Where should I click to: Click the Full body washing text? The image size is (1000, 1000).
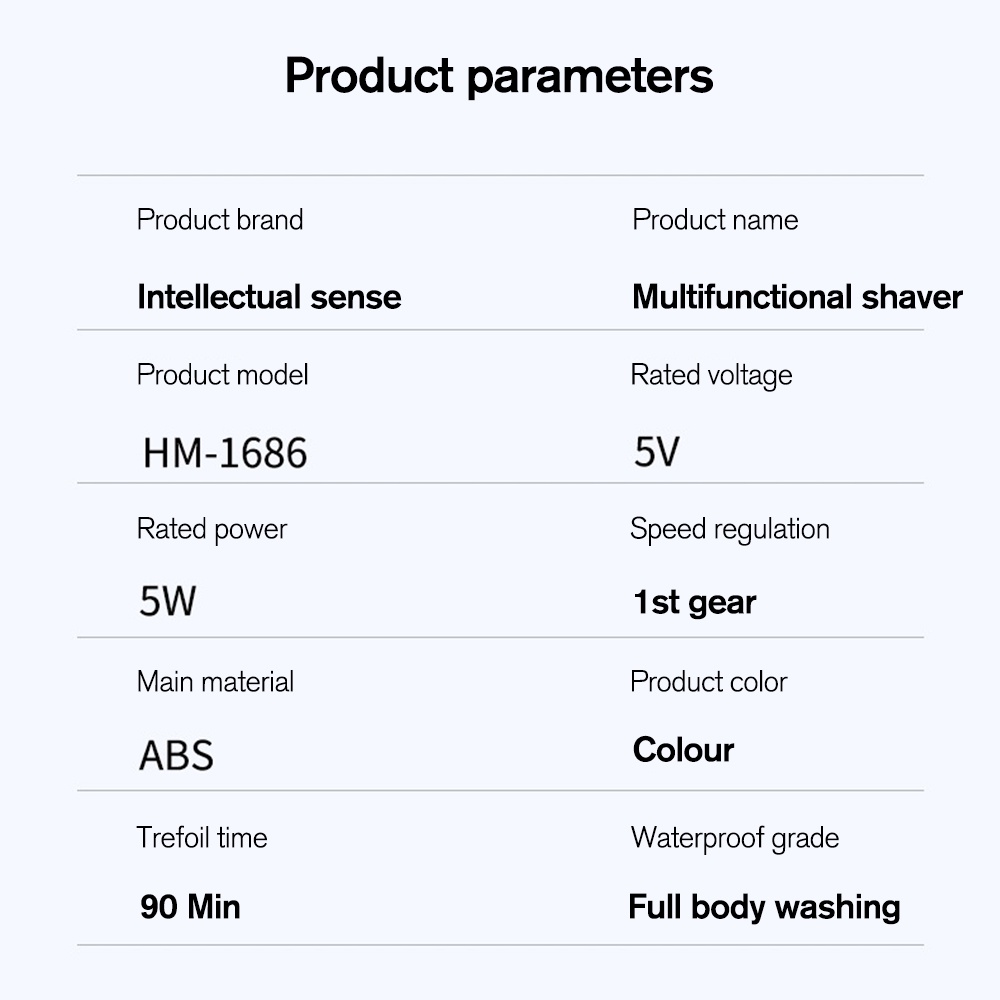coord(764,907)
